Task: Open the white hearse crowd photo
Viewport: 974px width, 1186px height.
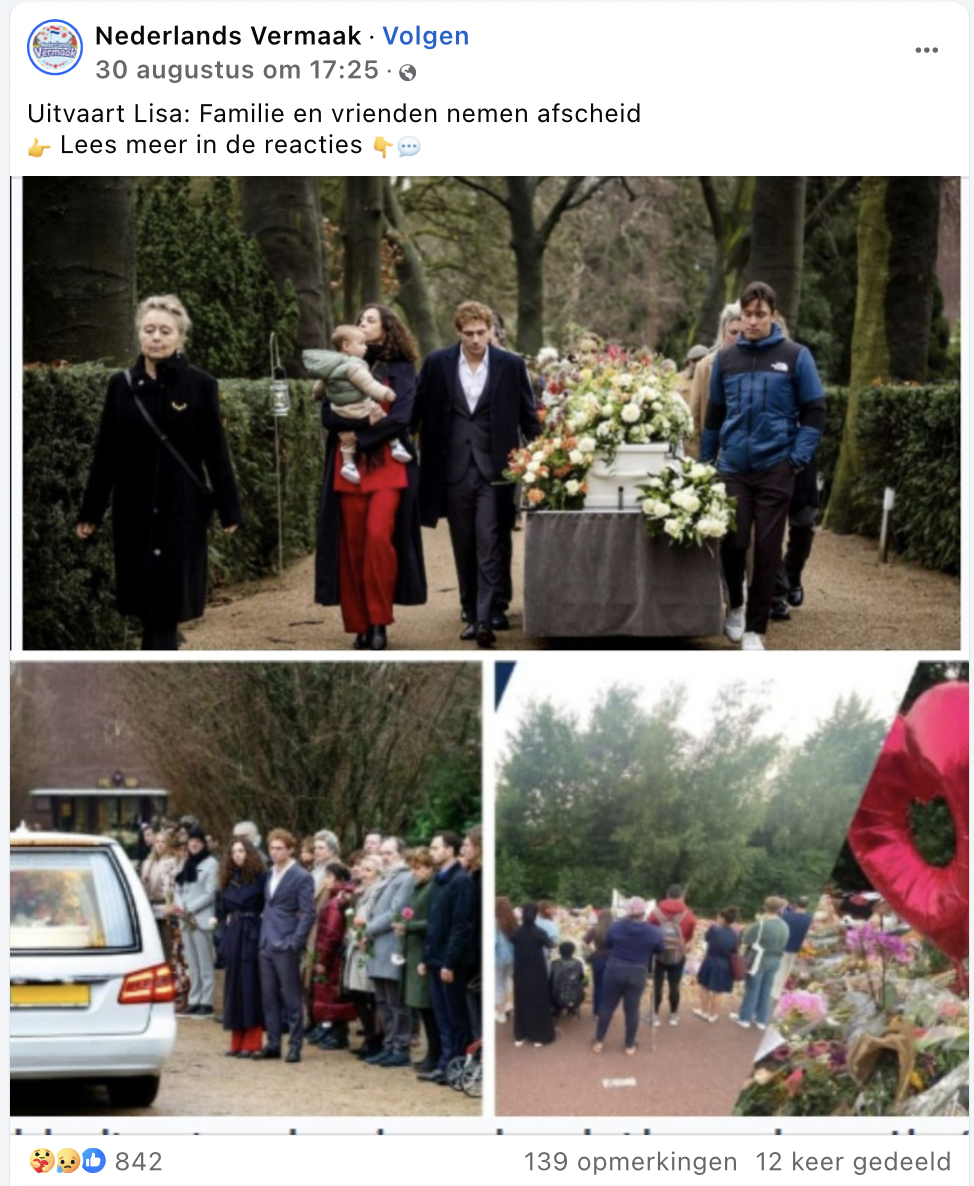Action: pos(246,889)
